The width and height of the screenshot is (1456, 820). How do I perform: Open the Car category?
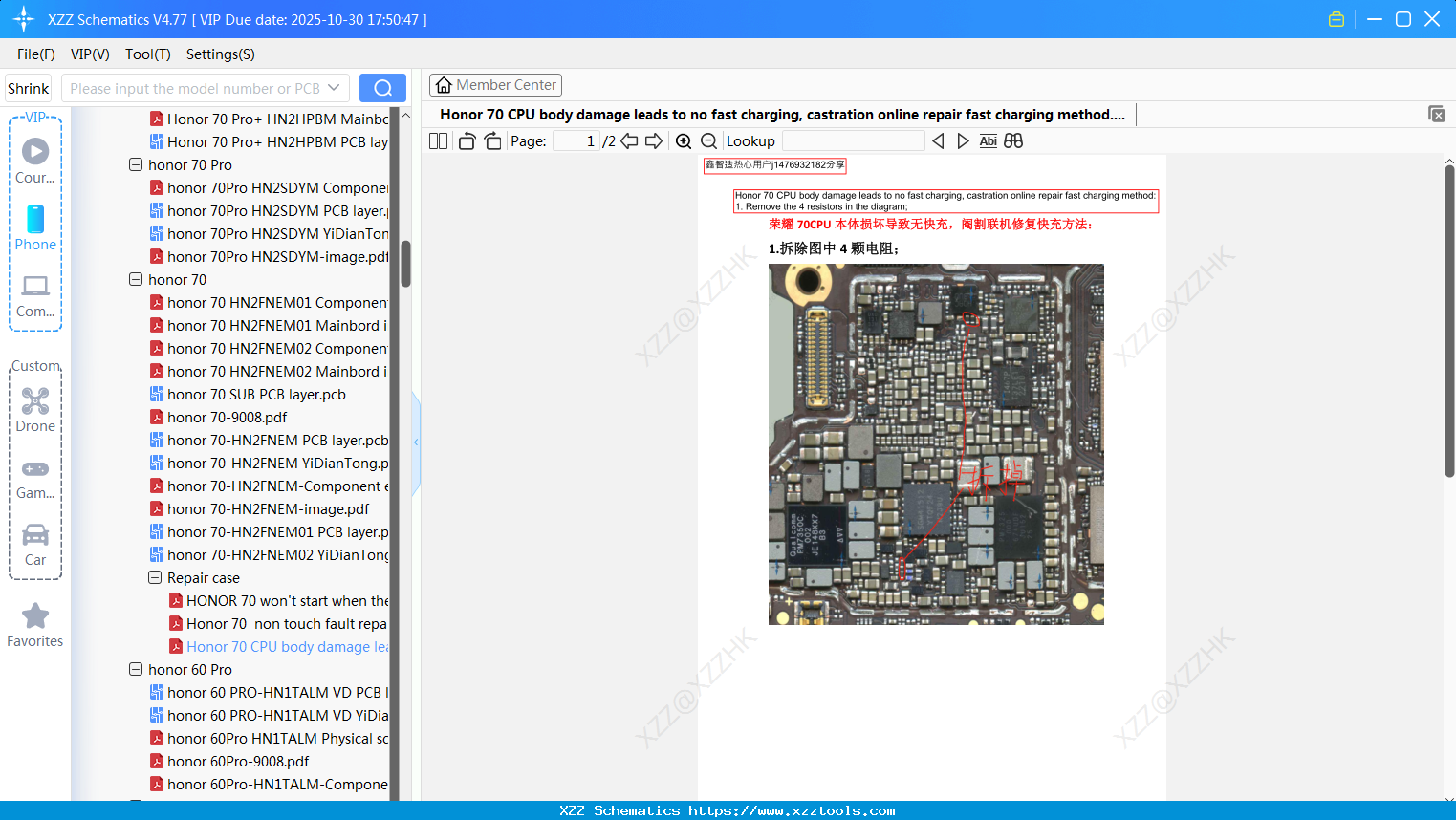pyautogui.click(x=35, y=545)
